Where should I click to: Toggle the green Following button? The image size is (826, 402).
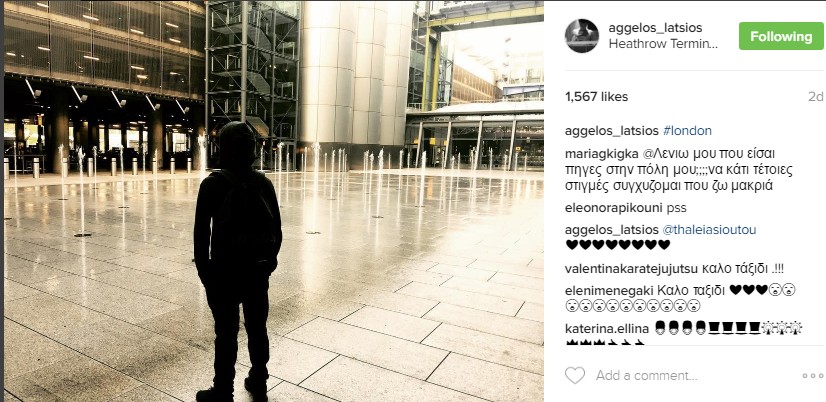(781, 36)
